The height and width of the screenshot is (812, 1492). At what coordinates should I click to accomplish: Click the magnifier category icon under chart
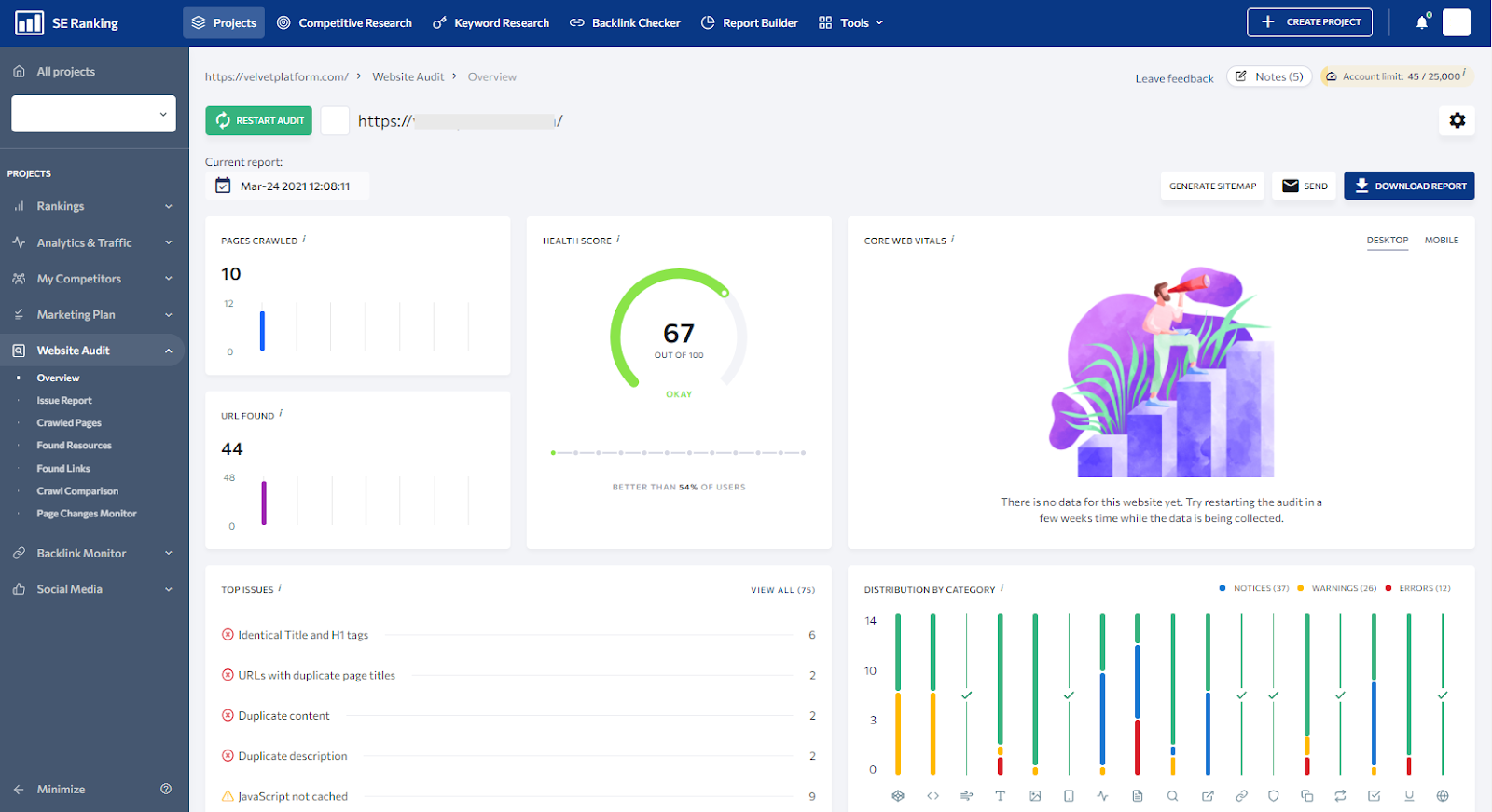[1172, 796]
